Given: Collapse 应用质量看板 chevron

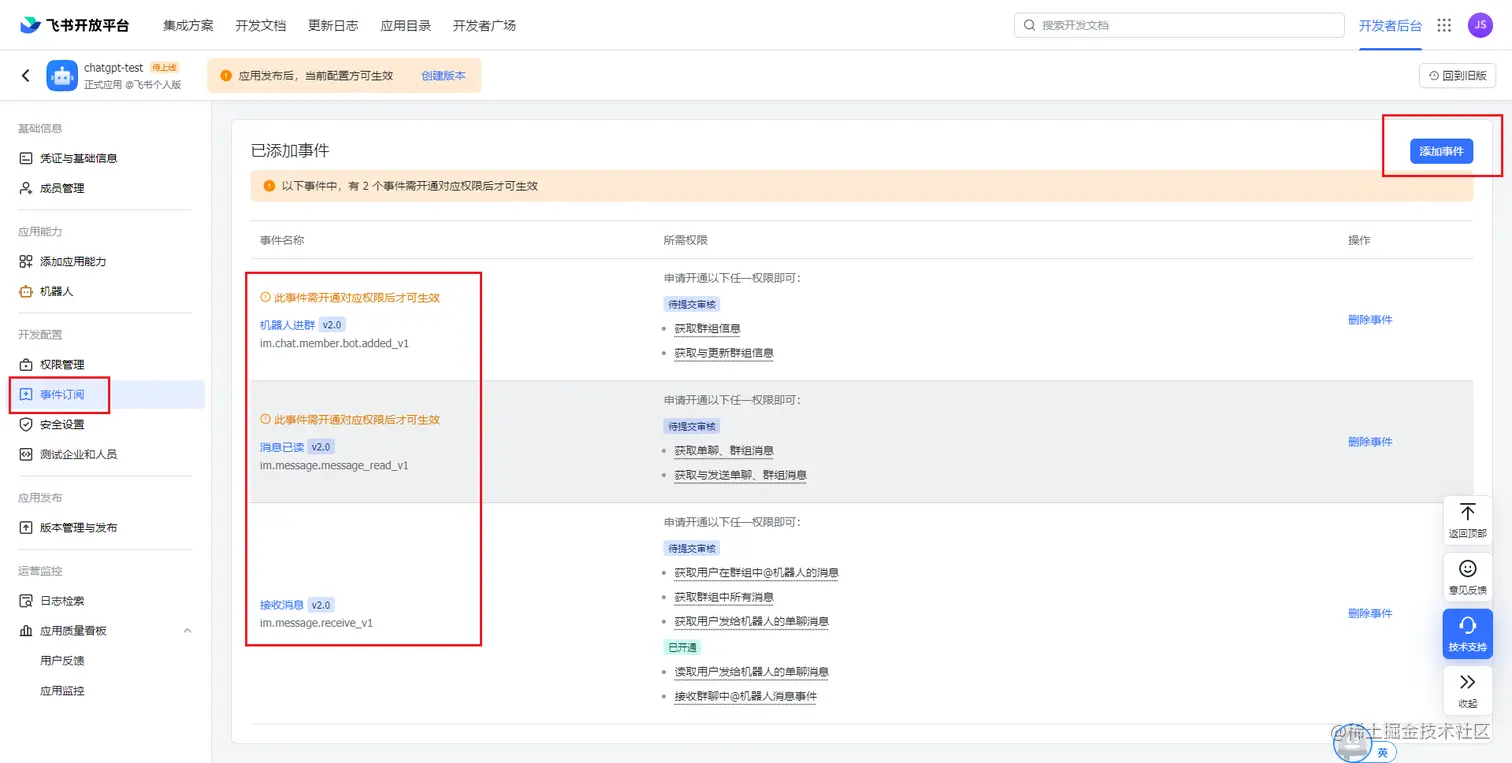Looking at the screenshot, I should [x=188, y=631].
